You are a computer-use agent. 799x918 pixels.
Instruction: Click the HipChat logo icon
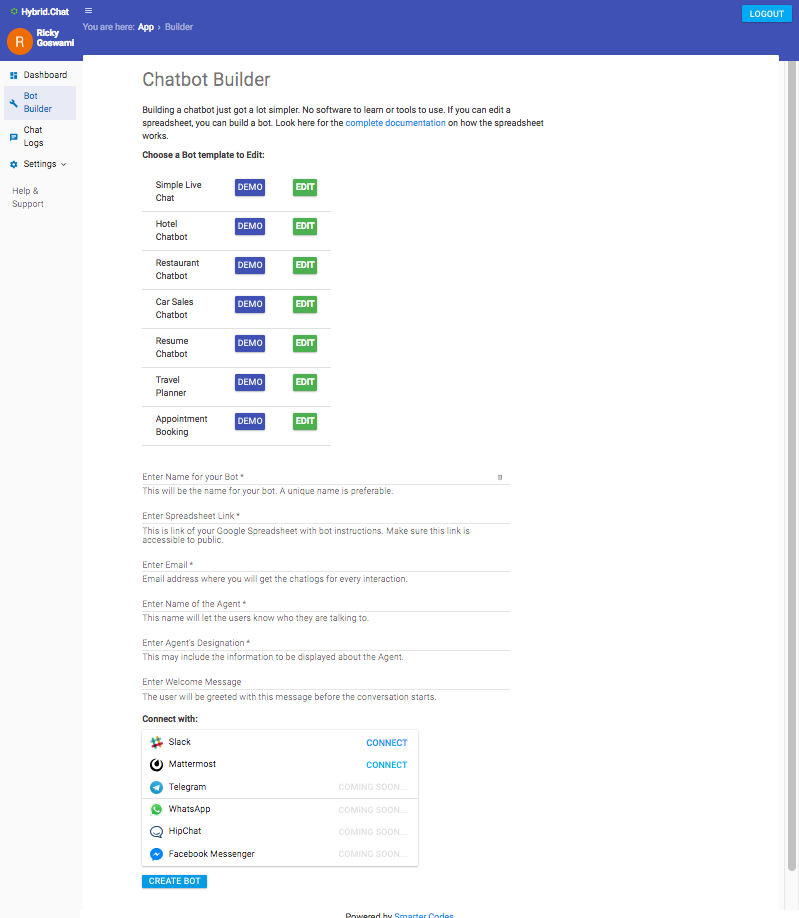pyautogui.click(x=156, y=832)
